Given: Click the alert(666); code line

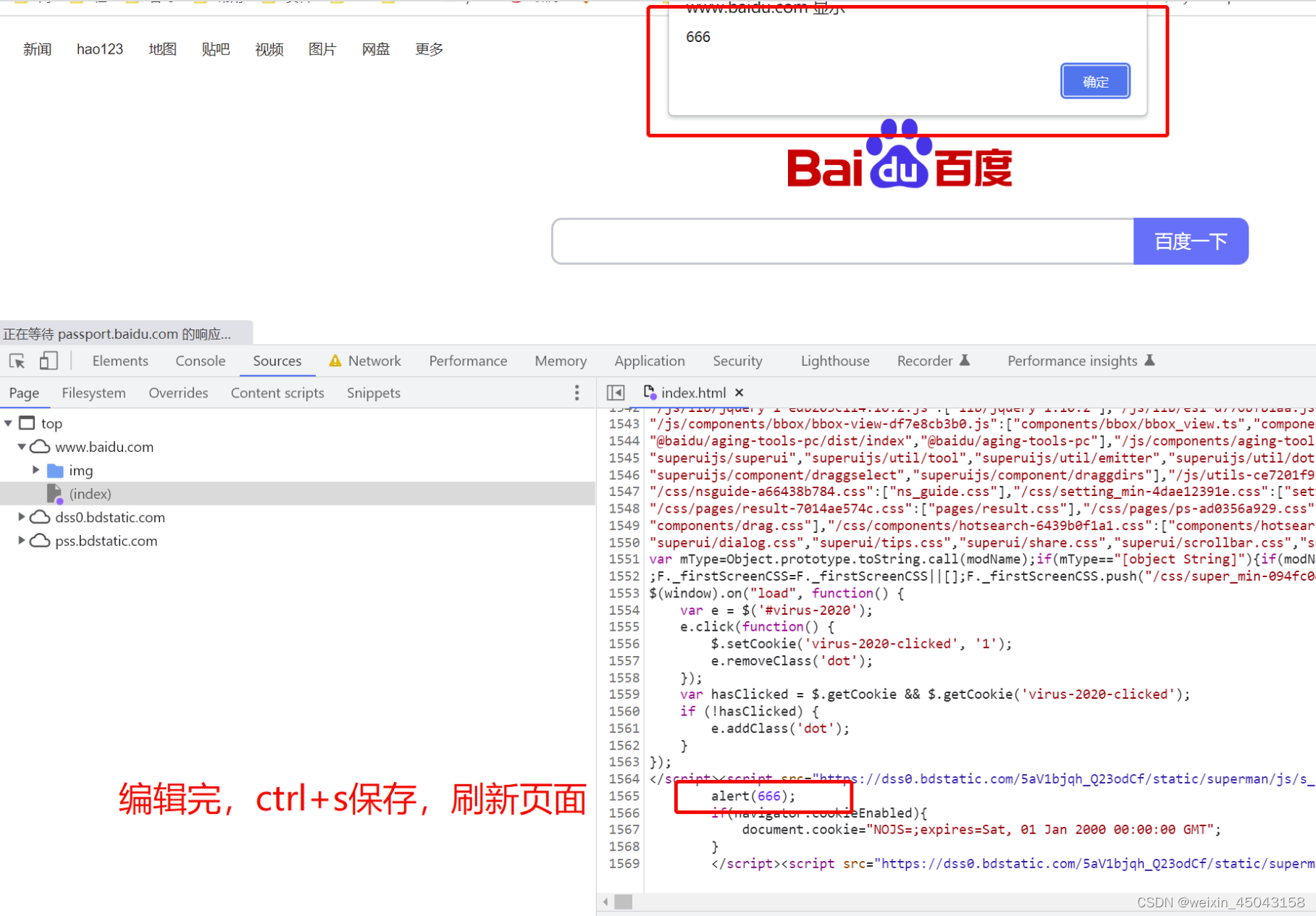Looking at the screenshot, I should pos(753,797).
